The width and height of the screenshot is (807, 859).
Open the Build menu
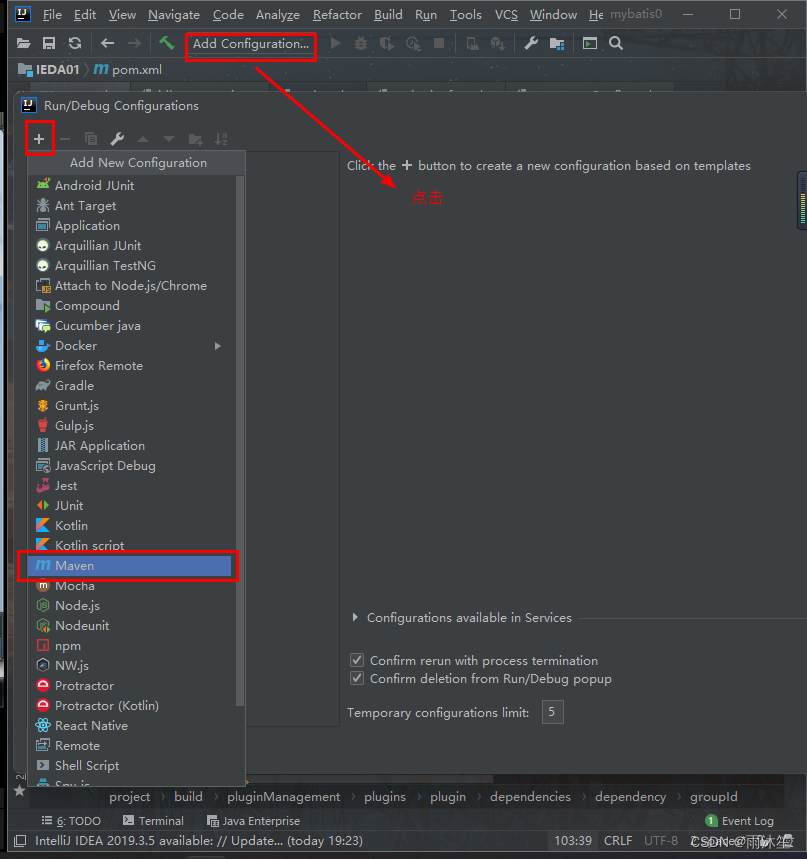(x=388, y=15)
